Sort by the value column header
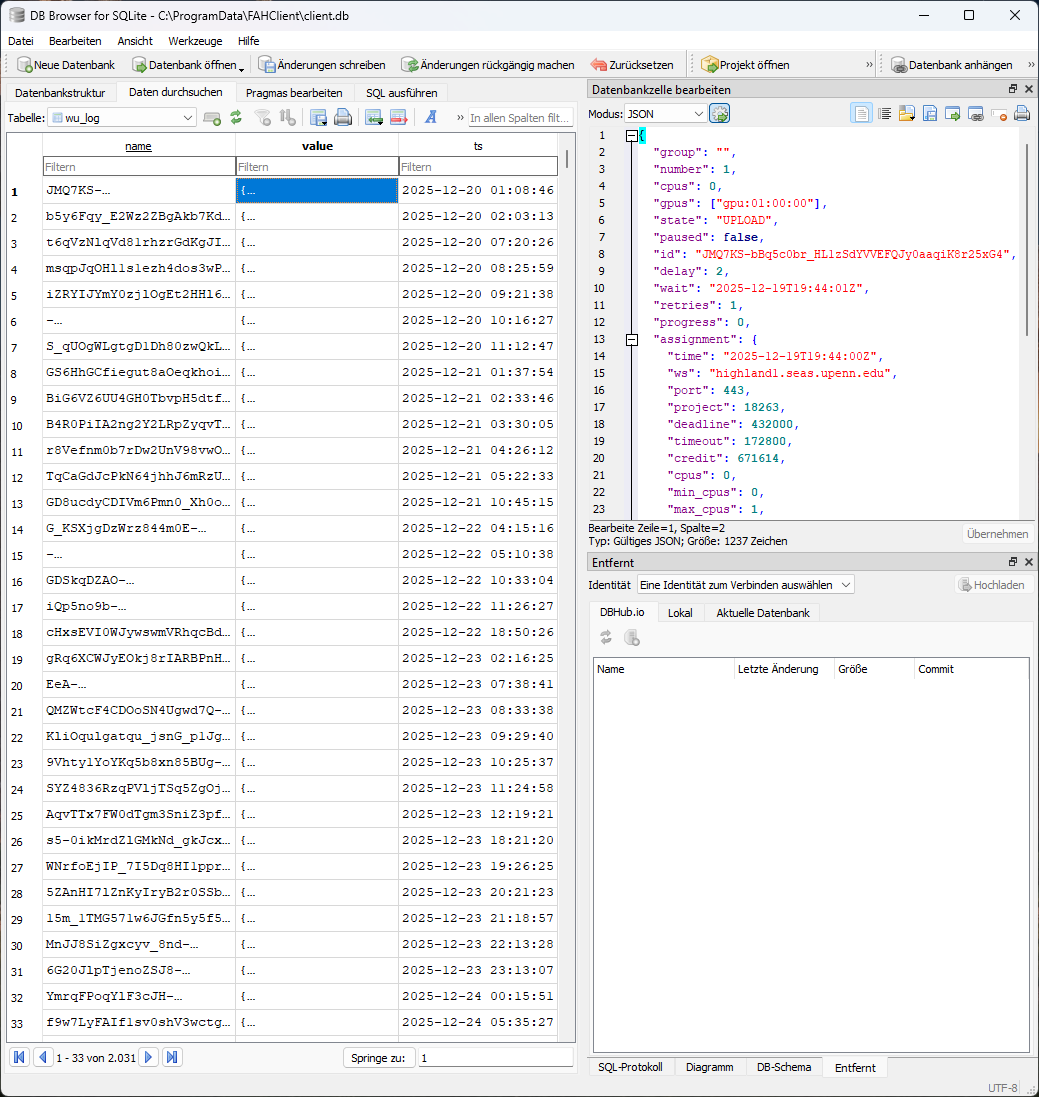1039x1097 pixels. pos(317,146)
